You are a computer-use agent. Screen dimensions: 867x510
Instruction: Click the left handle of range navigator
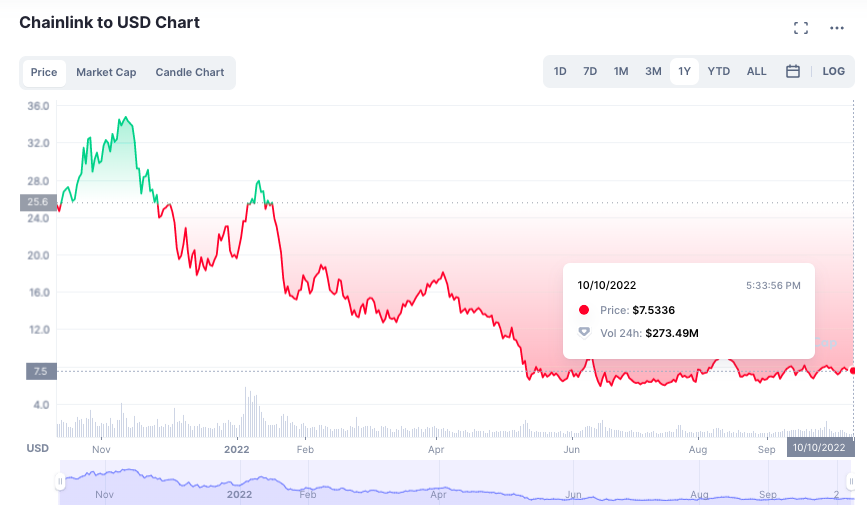[60, 482]
